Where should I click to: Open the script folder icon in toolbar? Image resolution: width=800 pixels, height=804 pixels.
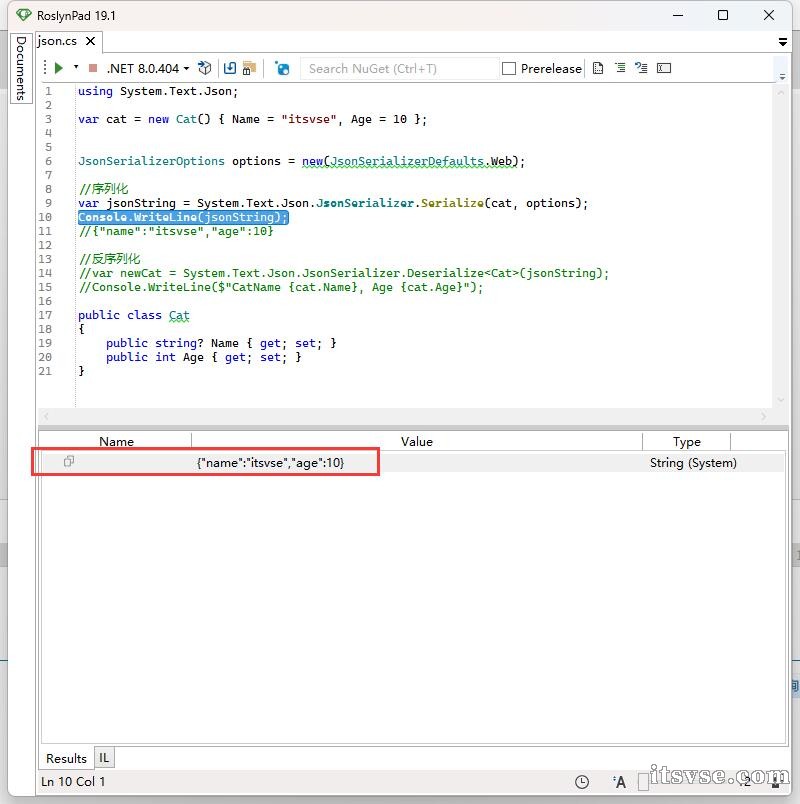pyautogui.click(x=249, y=68)
